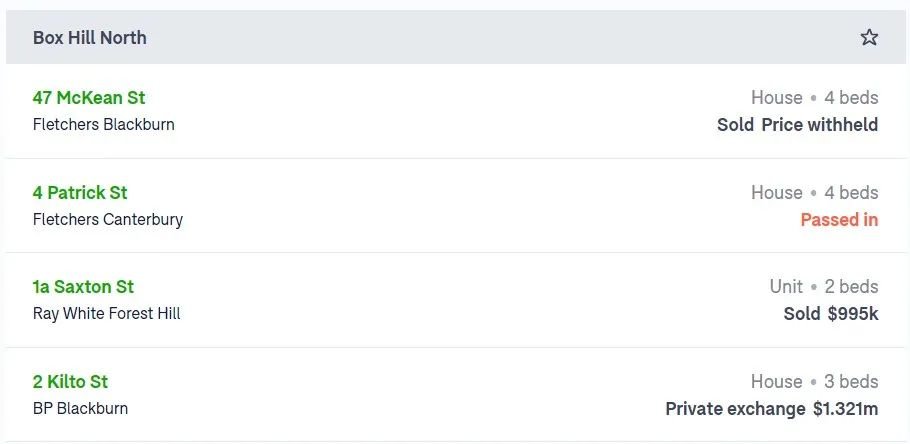The width and height of the screenshot is (910, 444).
Task: Open the 47 McKean St listing
Action: click(x=89, y=98)
